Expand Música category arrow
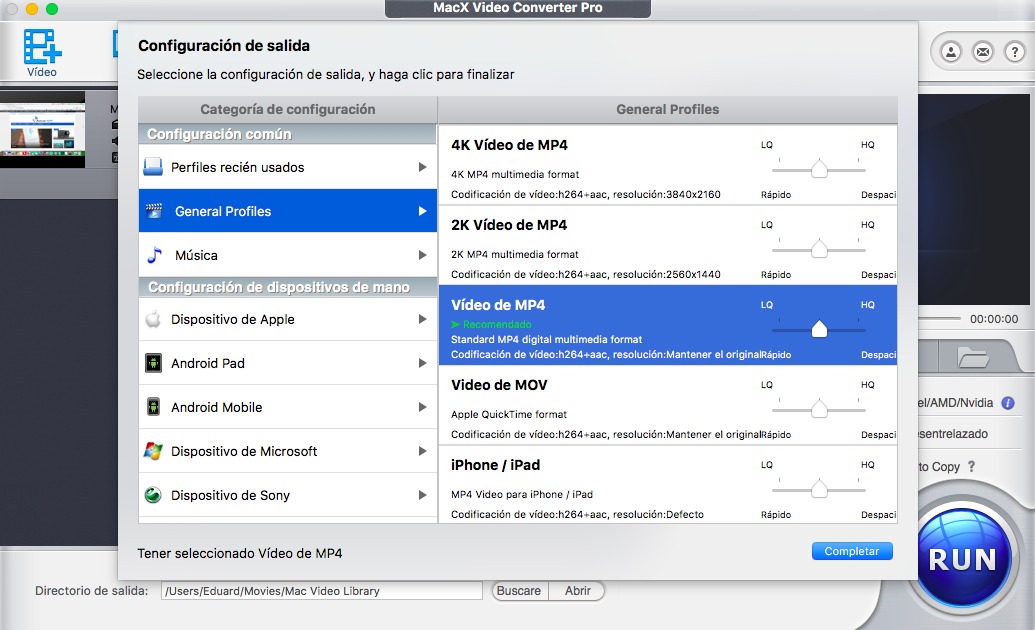 tap(422, 255)
